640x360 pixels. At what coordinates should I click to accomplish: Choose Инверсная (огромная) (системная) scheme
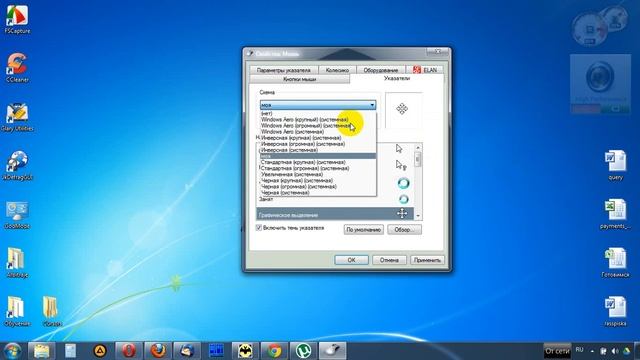318,144
